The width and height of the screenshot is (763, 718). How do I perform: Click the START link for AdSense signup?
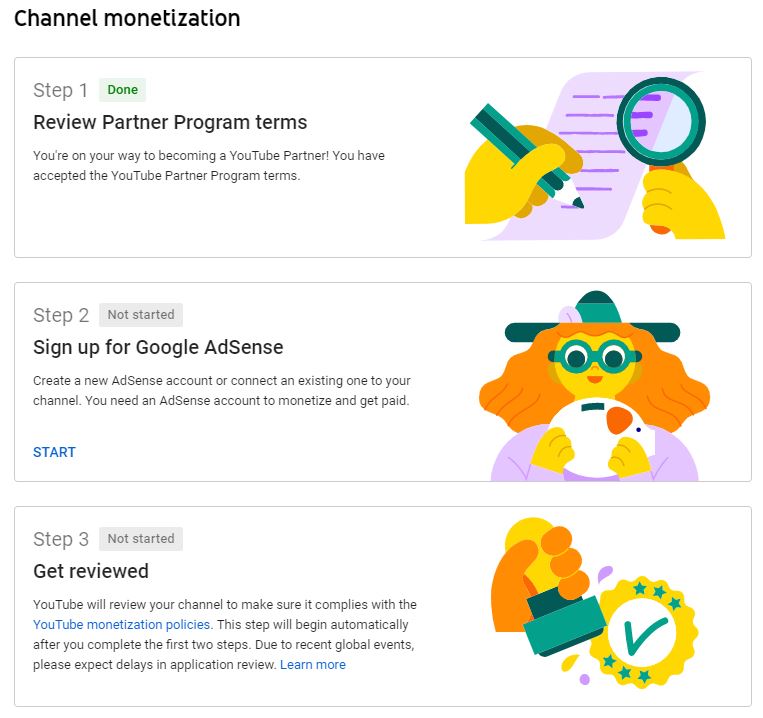54,452
